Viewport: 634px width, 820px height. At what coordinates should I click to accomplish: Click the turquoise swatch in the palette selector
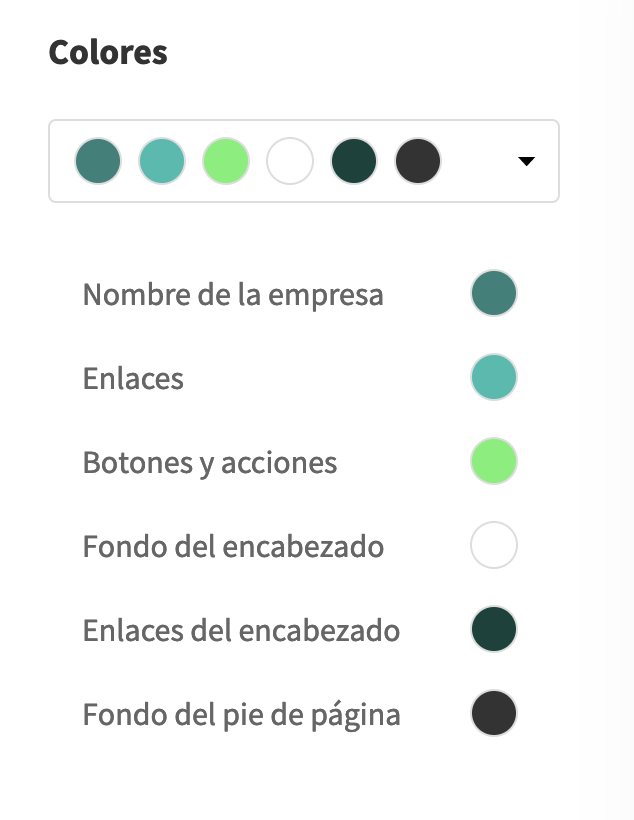pyautogui.click(x=162, y=161)
